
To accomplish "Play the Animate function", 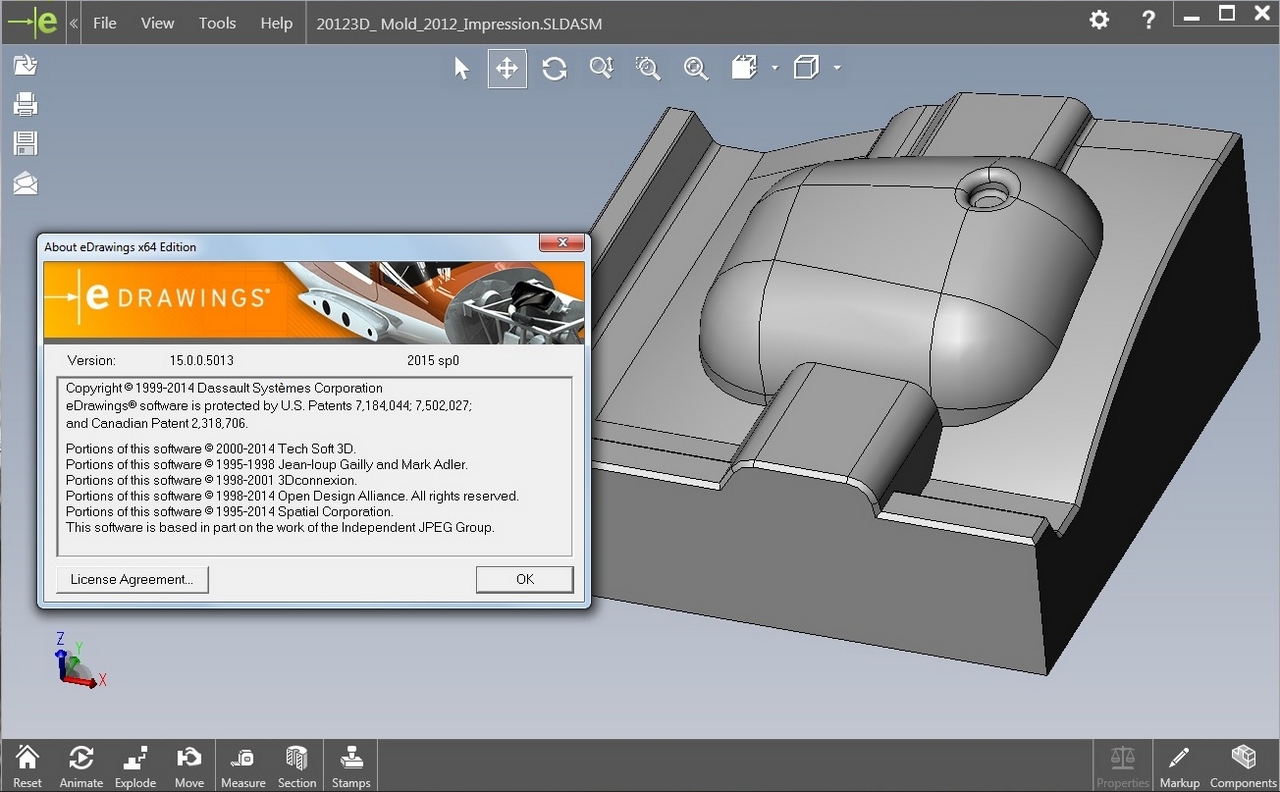I will pyautogui.click(x=81, y=766).
